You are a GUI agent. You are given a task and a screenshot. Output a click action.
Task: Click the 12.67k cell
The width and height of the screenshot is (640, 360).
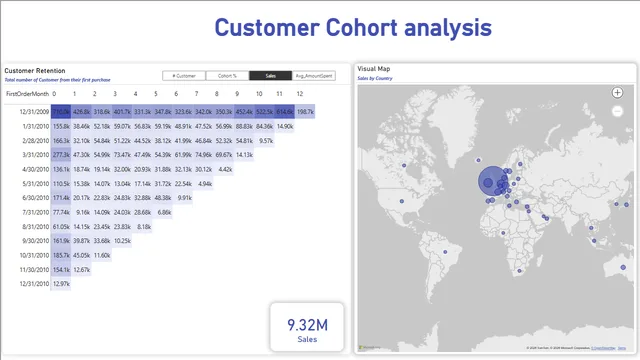click(x=81, y=270)
